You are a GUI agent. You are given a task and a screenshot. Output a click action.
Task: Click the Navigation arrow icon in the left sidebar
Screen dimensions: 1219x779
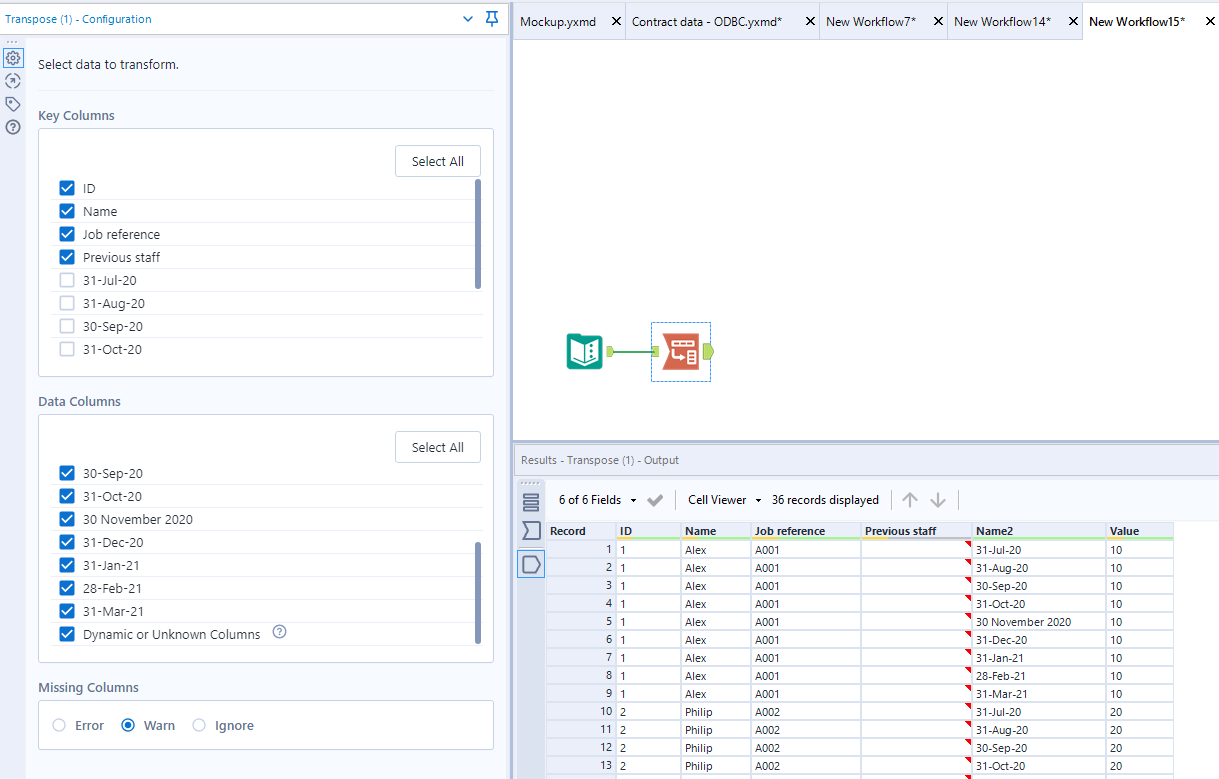pyautogui.click(x=13, y=81)
